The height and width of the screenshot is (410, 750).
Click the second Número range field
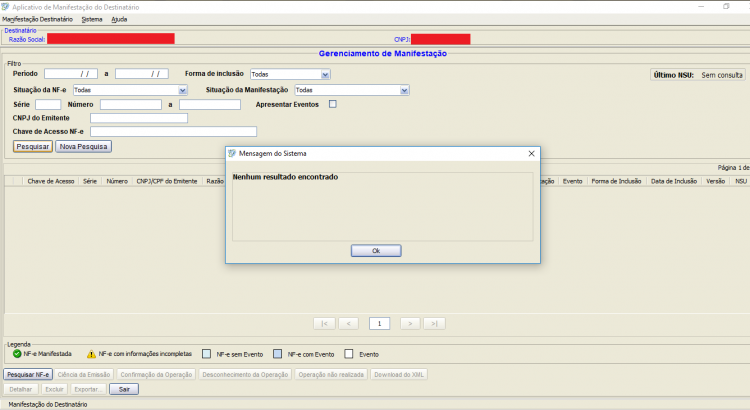[x=210, y=104]
